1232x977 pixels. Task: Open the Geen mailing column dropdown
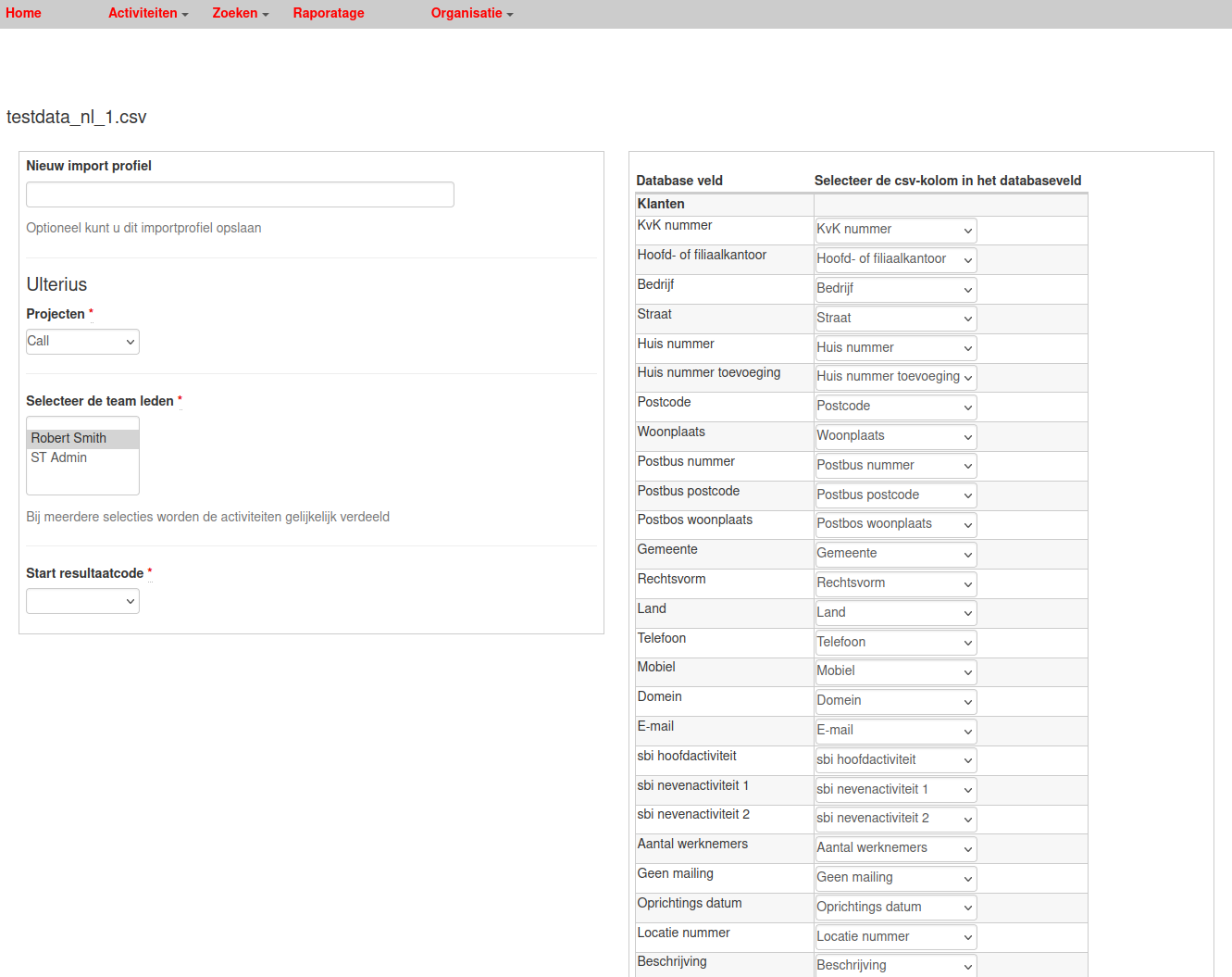pos(895,878)
